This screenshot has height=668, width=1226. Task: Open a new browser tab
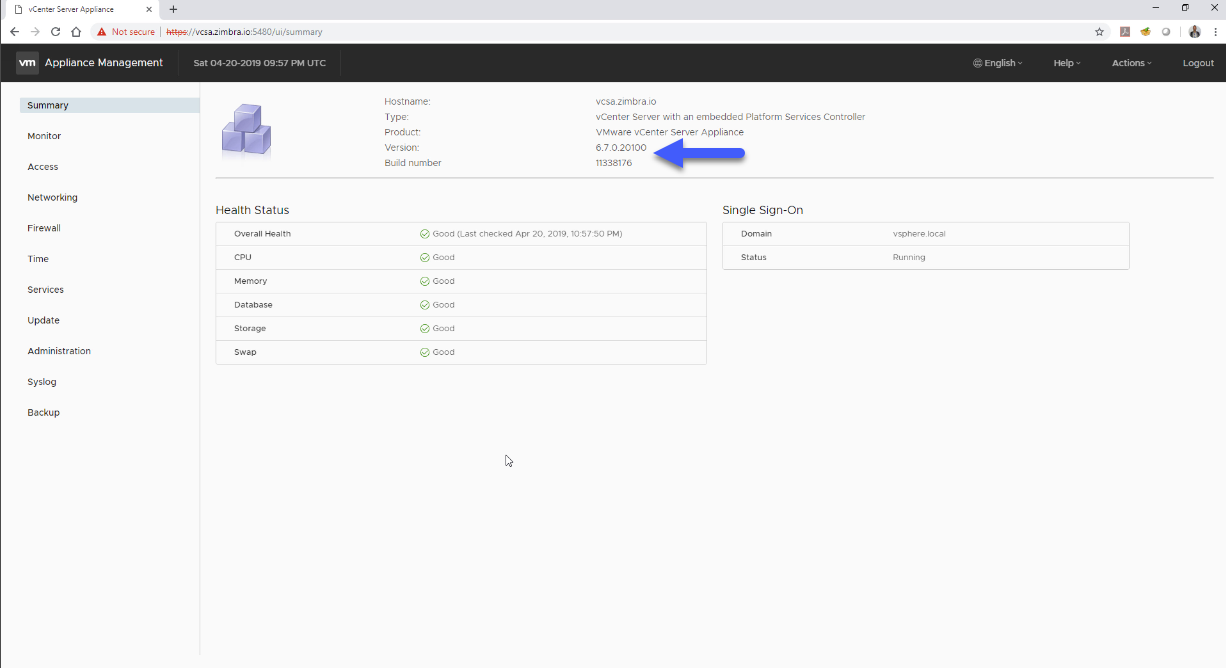(x=173, y=9)
